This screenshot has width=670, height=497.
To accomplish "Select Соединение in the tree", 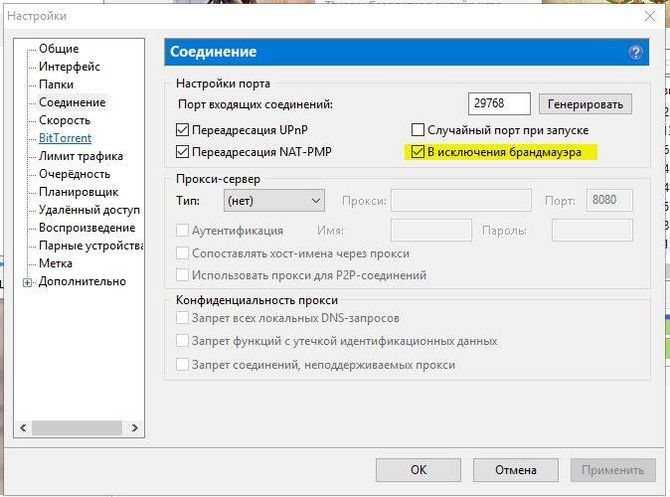I will [x=72, y=103].
